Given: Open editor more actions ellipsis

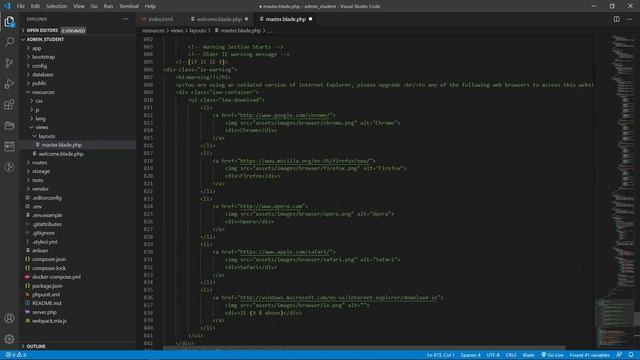Looking at the screenshot, I should [x=629, y=19].
